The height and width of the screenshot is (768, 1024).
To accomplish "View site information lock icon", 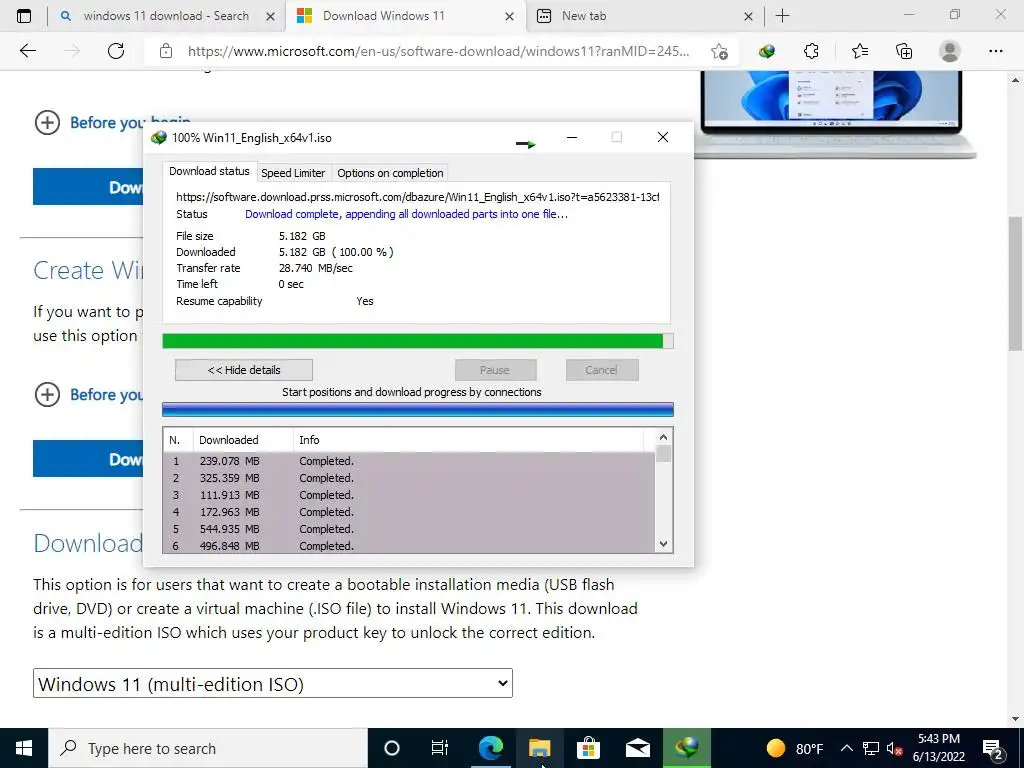I will click(166, 51).
